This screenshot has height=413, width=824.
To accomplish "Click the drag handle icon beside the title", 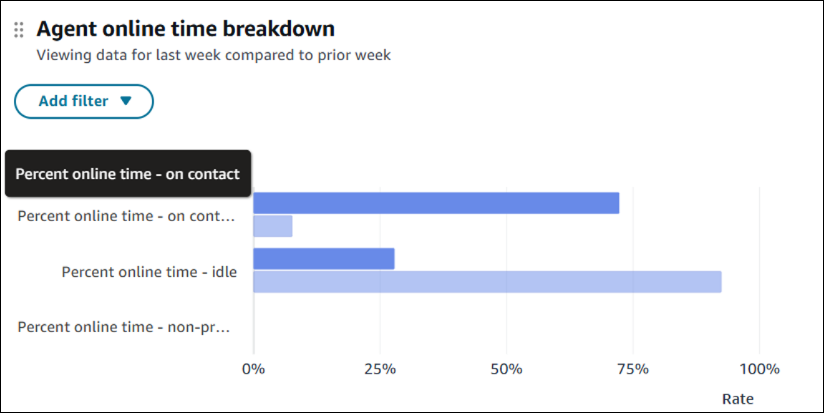I will (18, 30).
